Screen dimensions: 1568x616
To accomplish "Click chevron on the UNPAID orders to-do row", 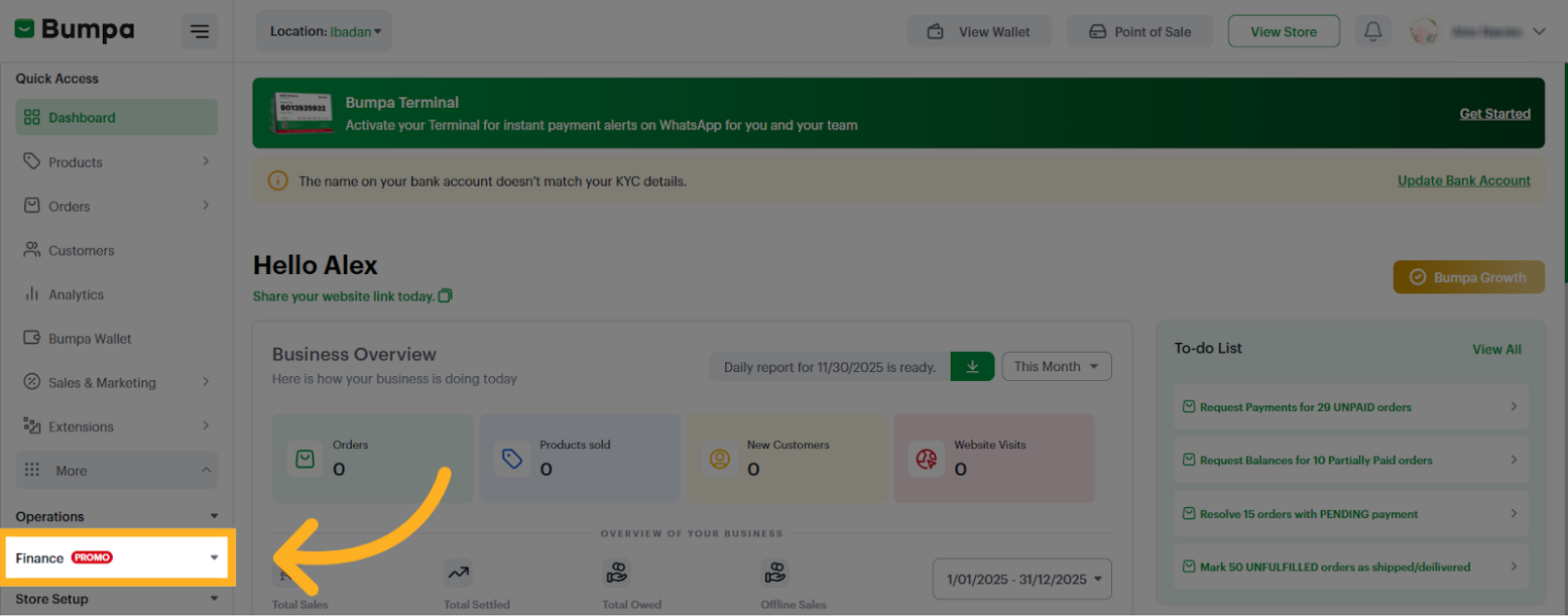I will tap(1514, 406).
